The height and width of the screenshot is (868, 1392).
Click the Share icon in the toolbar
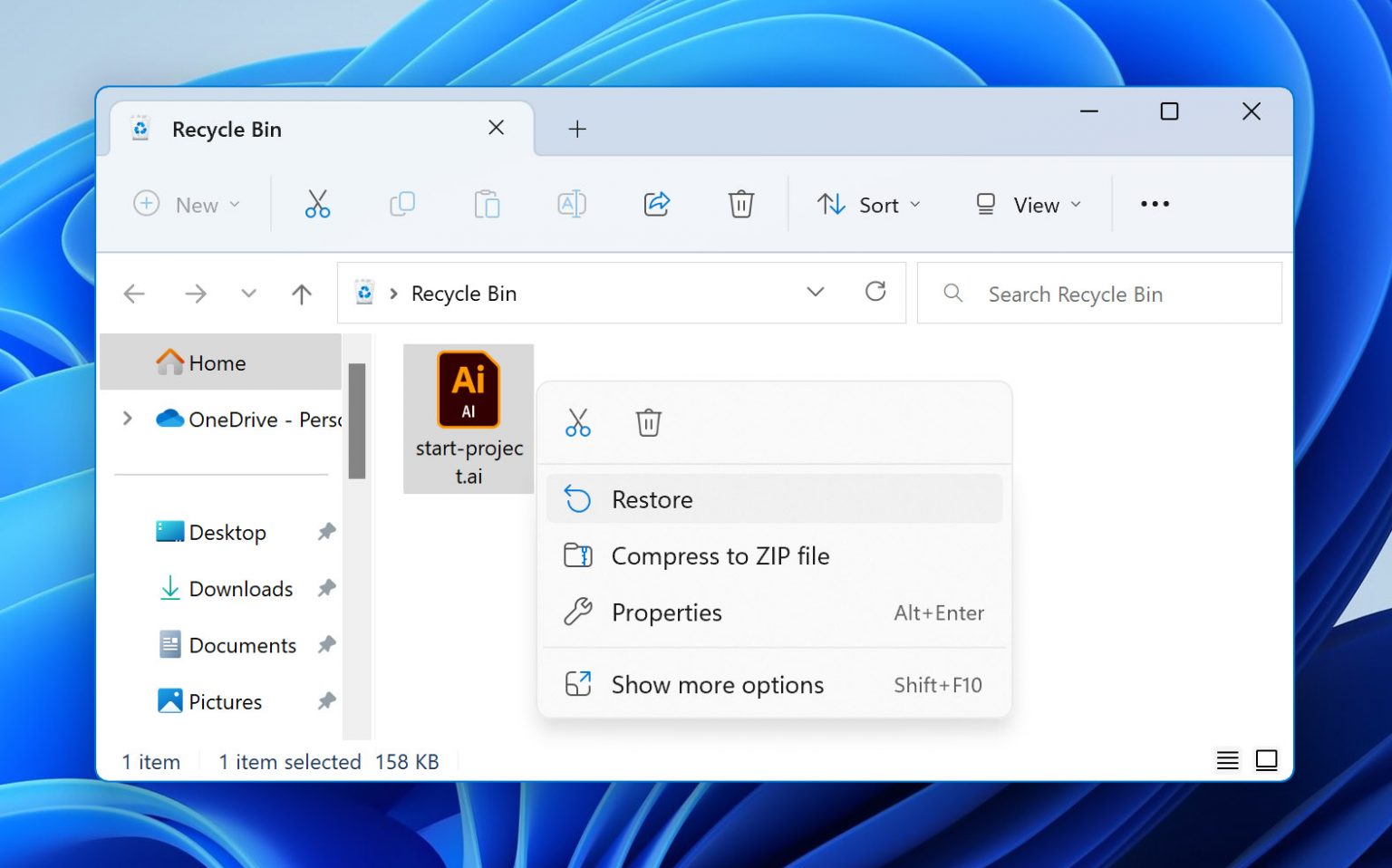(657, 204)
